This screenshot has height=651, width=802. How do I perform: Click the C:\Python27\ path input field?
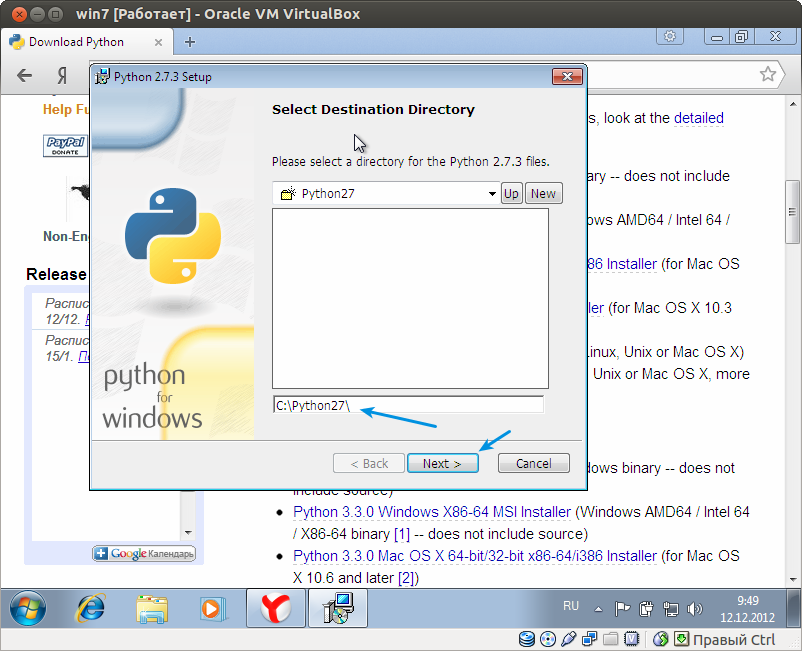(408, 405)
